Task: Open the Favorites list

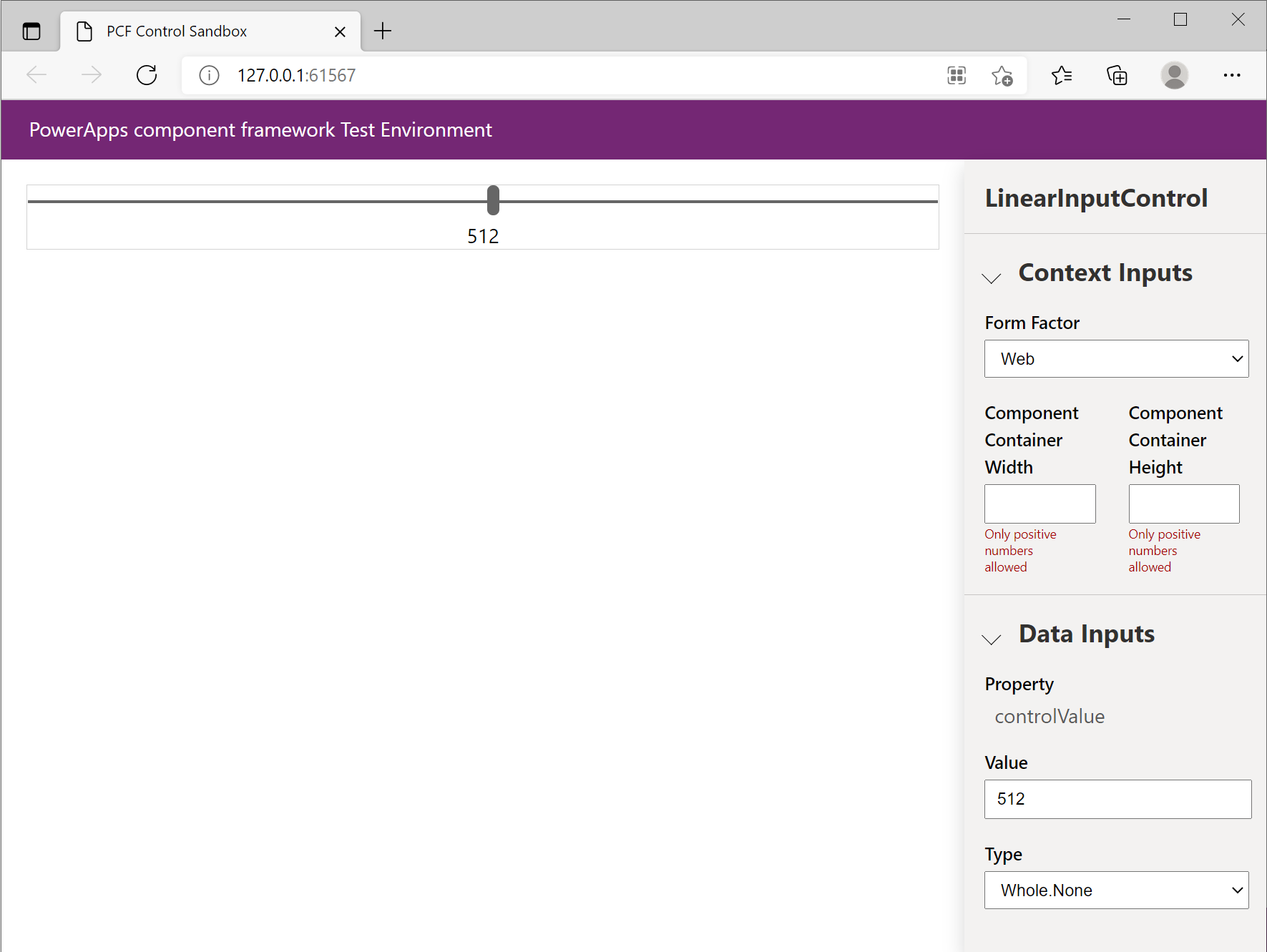Action: click(1062, 75)
